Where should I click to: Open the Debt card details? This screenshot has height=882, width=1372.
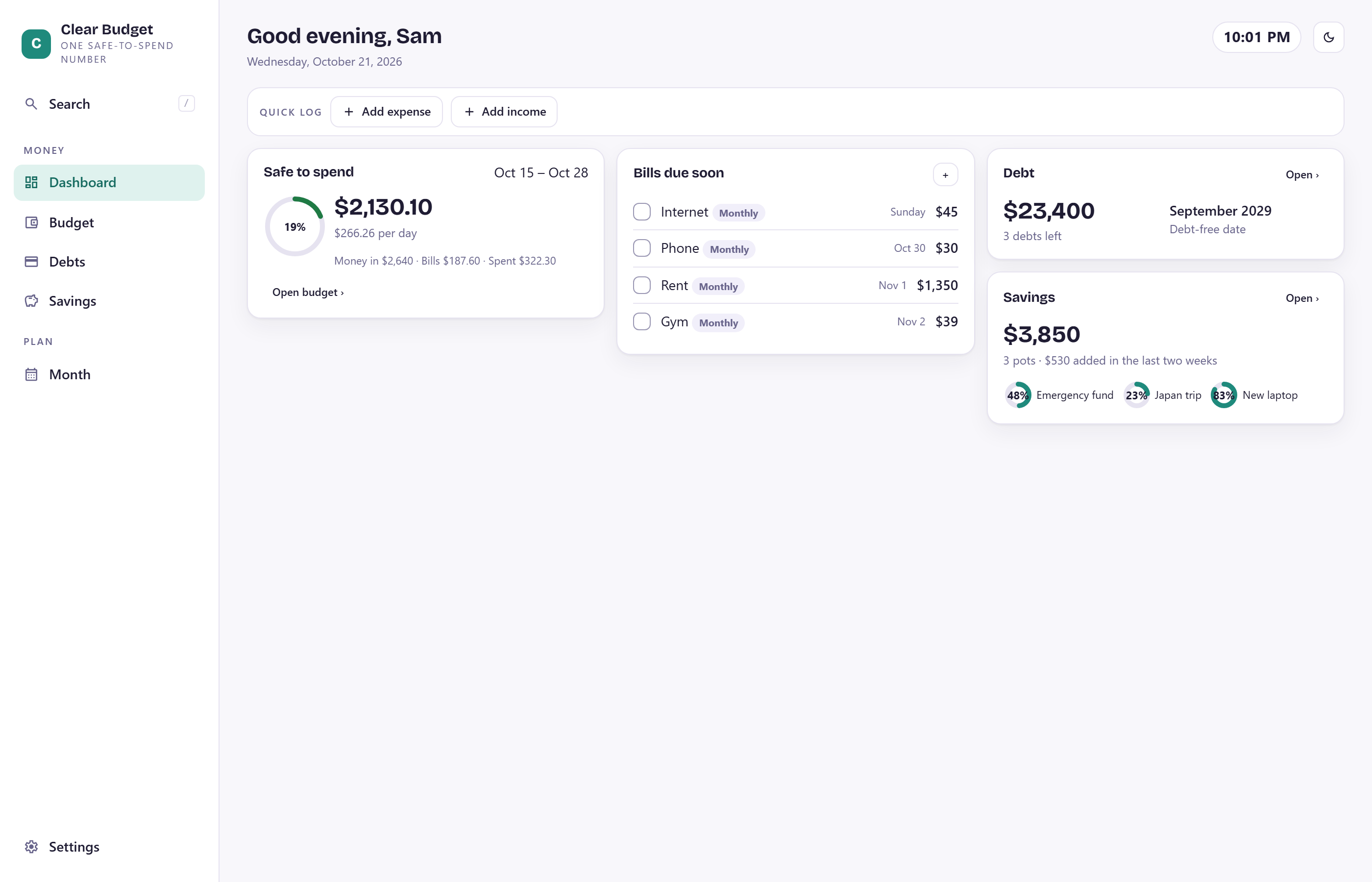[x=1302, y=174]
